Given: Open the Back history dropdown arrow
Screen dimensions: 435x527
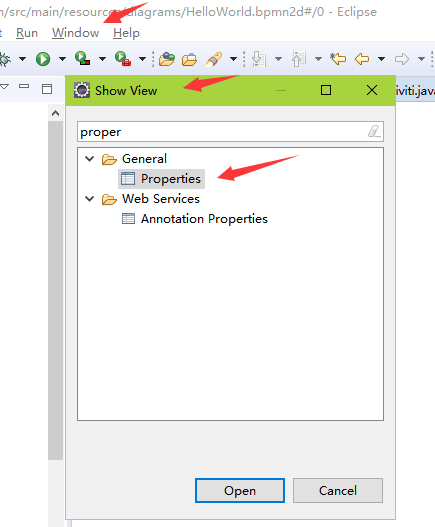Looking at the screenshot, I should coord(381,59).
